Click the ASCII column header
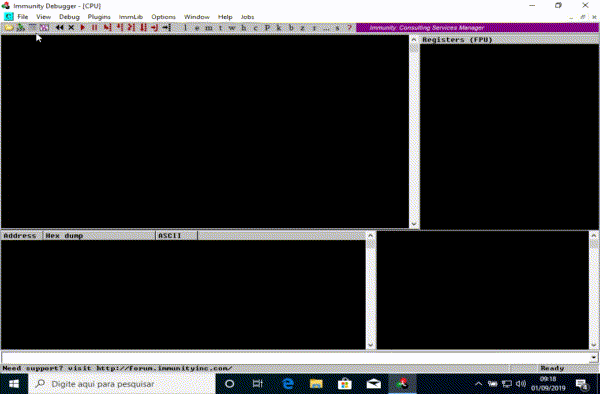600x394 pixels. (177, 236)
